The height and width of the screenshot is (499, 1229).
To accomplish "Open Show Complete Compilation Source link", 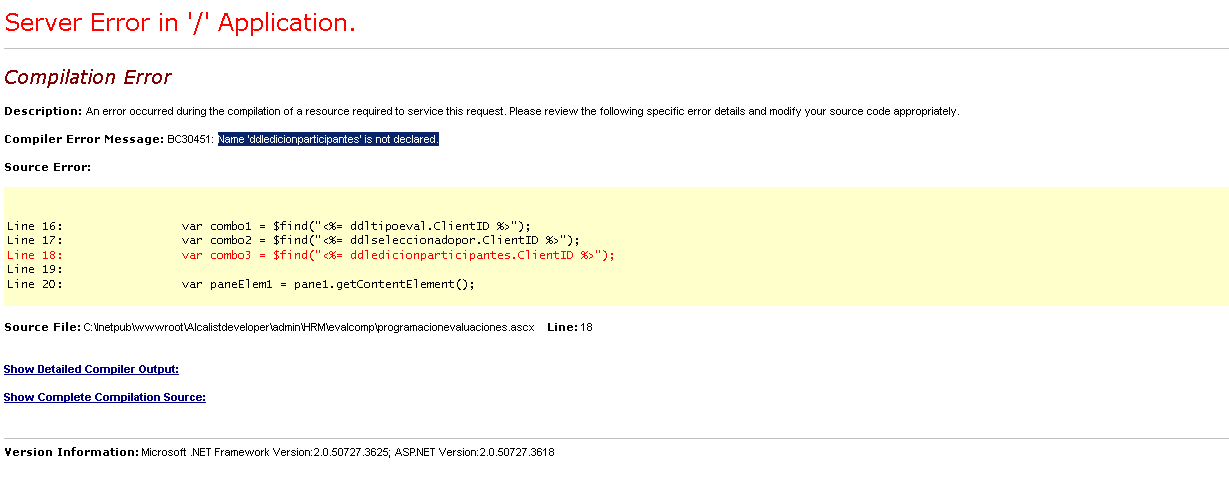I will pos(105,397).
